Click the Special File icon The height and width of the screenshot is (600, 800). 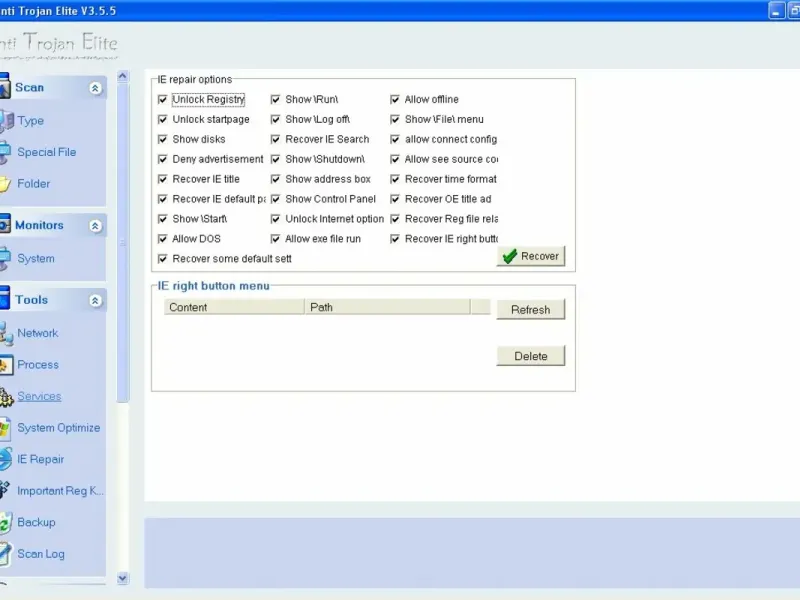coord(5,153)
